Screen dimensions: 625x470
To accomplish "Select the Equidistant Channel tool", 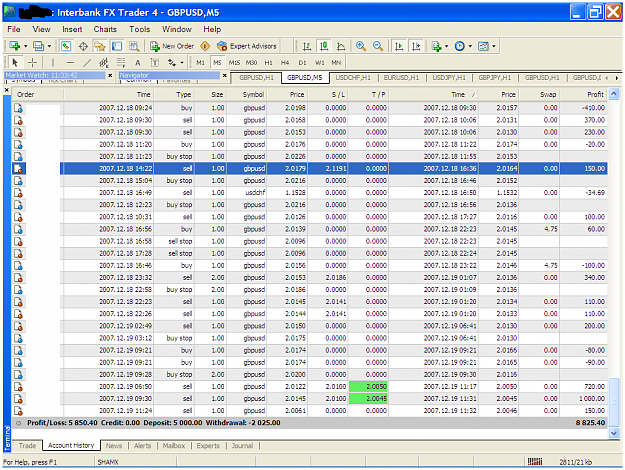I will point(104,63).
